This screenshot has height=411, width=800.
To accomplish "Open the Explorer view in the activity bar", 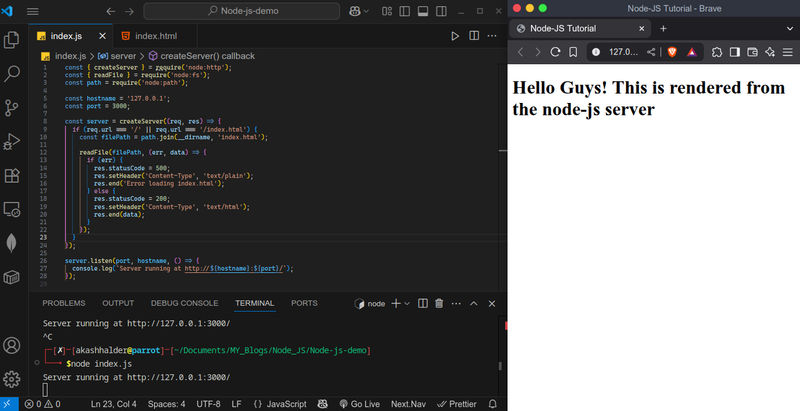I will tap(11, 40).
